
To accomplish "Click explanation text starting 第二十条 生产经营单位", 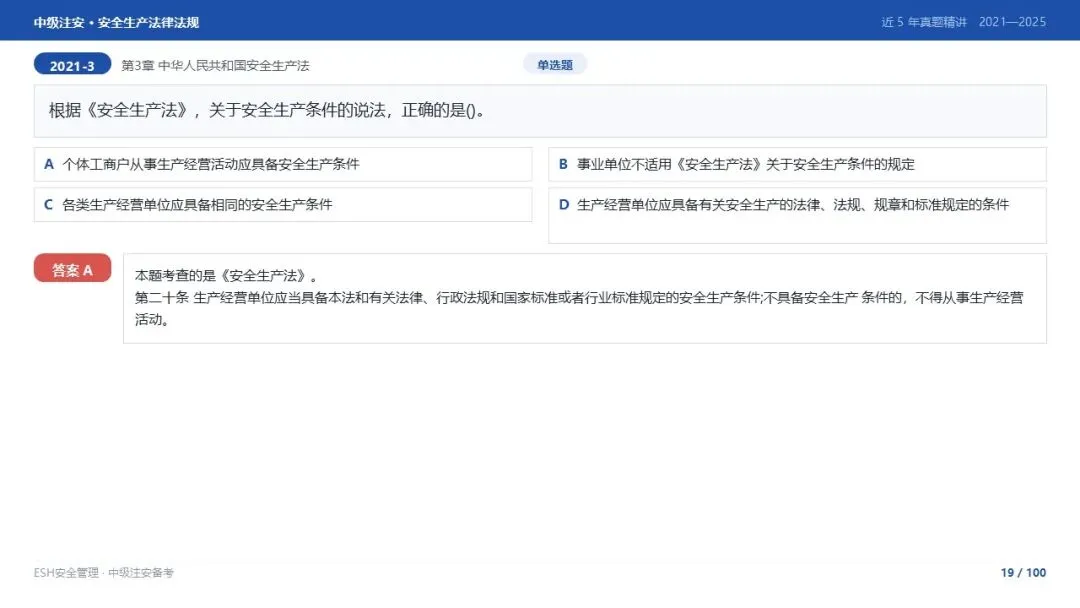I will coord(579,308).
